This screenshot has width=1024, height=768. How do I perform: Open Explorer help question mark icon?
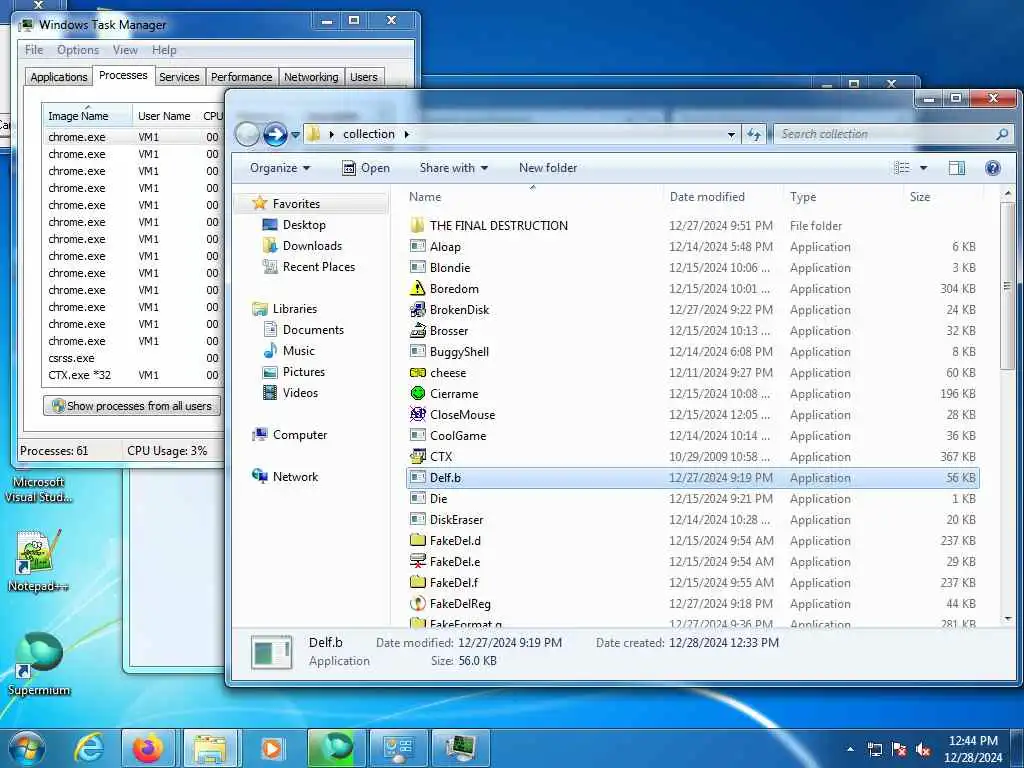point(993,168)
